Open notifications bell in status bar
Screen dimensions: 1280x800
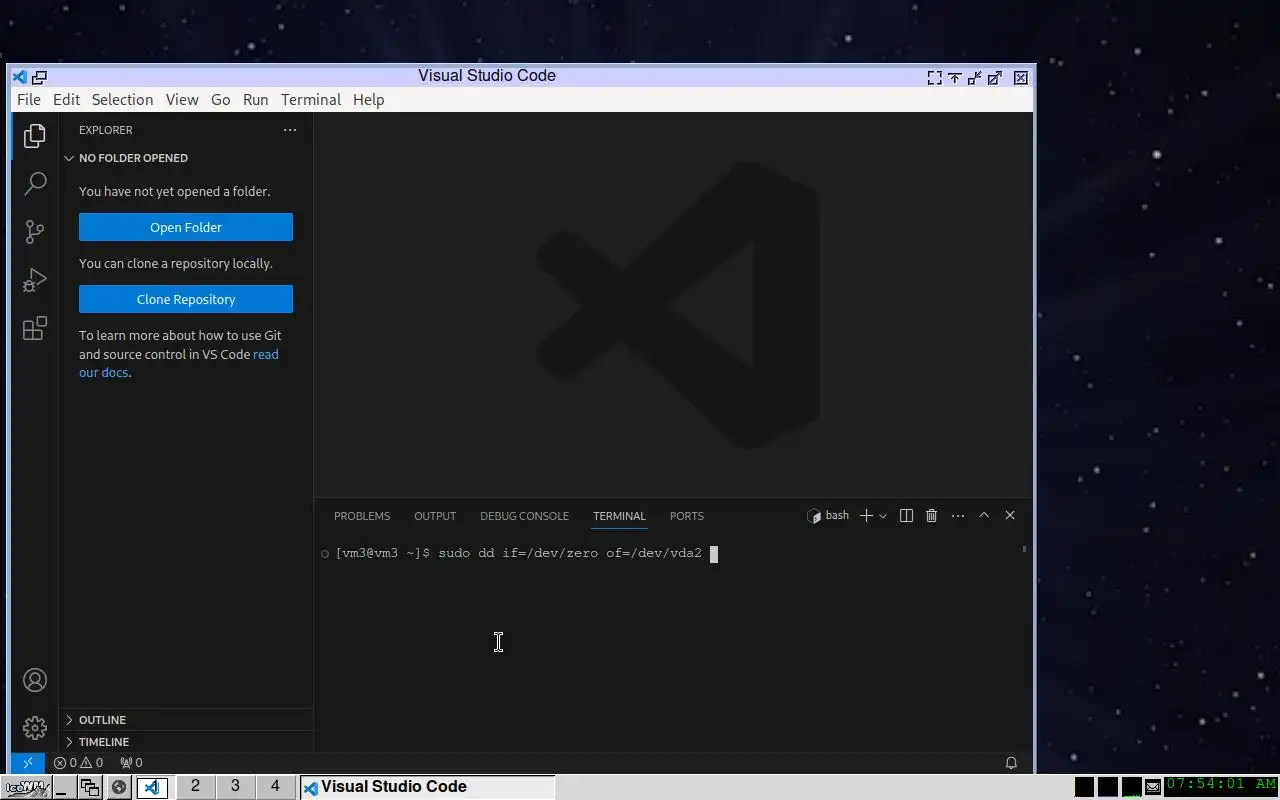tap(1011, 763)
